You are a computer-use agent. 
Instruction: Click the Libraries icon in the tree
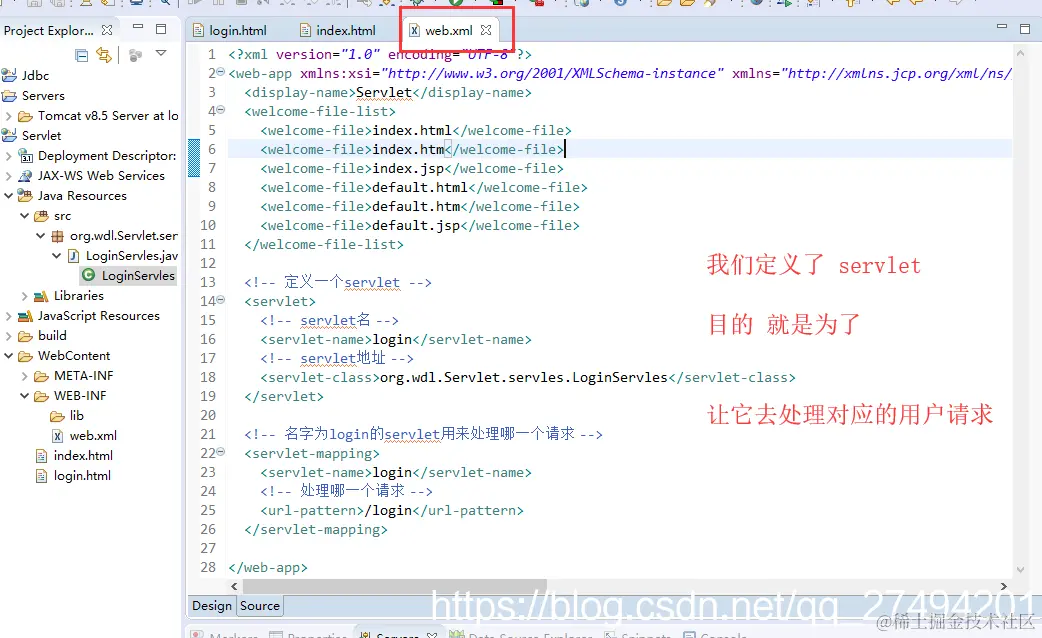41,296
